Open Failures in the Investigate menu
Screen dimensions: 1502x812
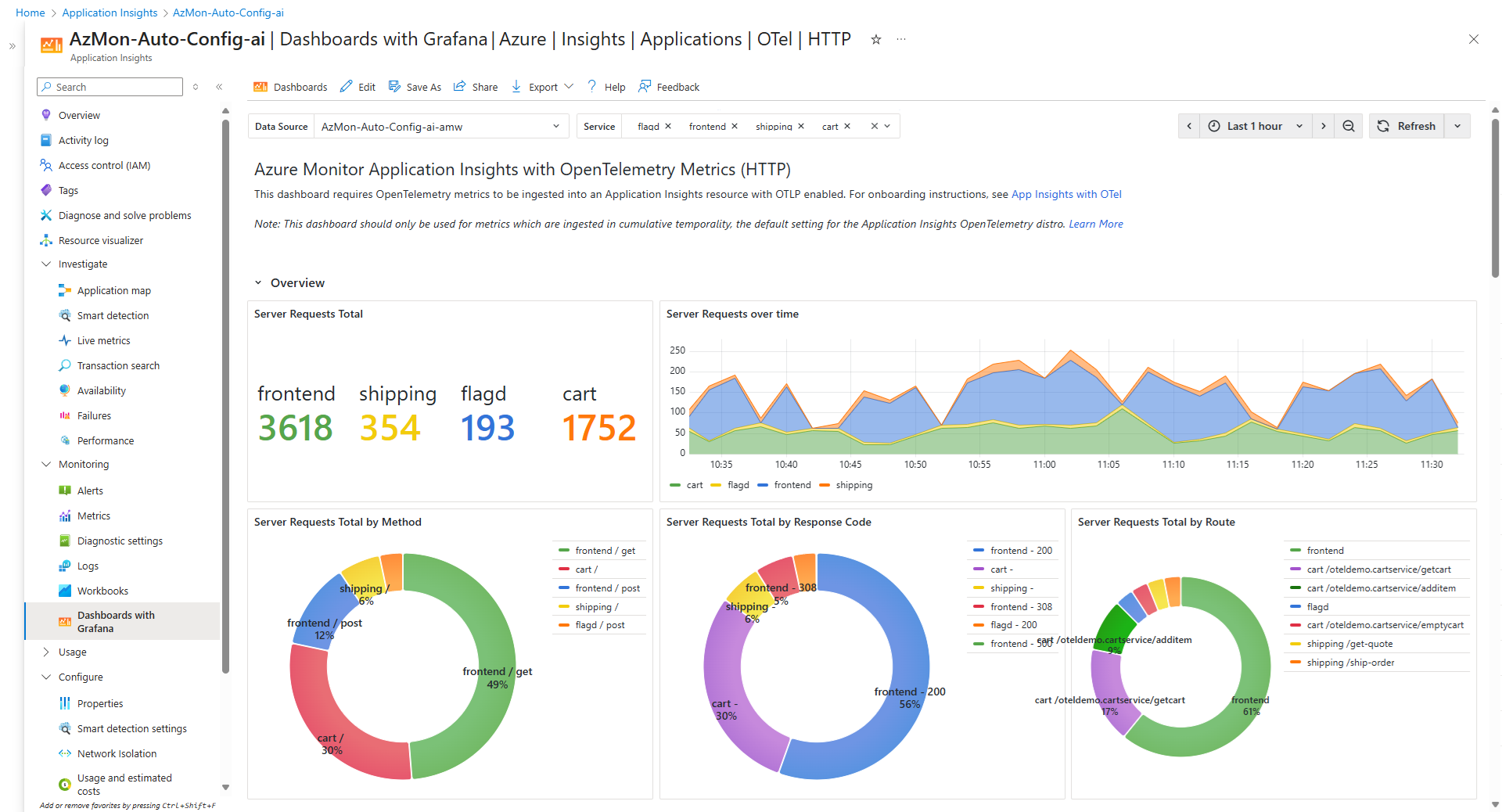[x=94, y=415]
